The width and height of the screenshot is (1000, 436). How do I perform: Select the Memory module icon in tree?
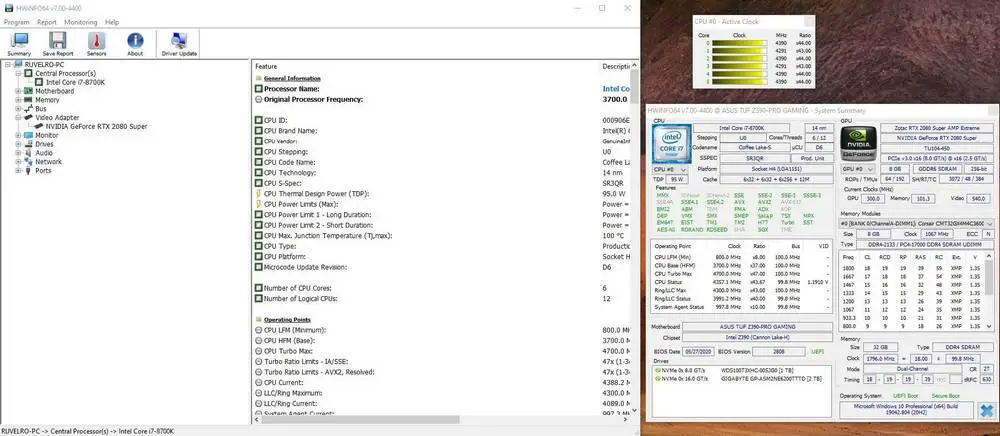tap(29, 100)
